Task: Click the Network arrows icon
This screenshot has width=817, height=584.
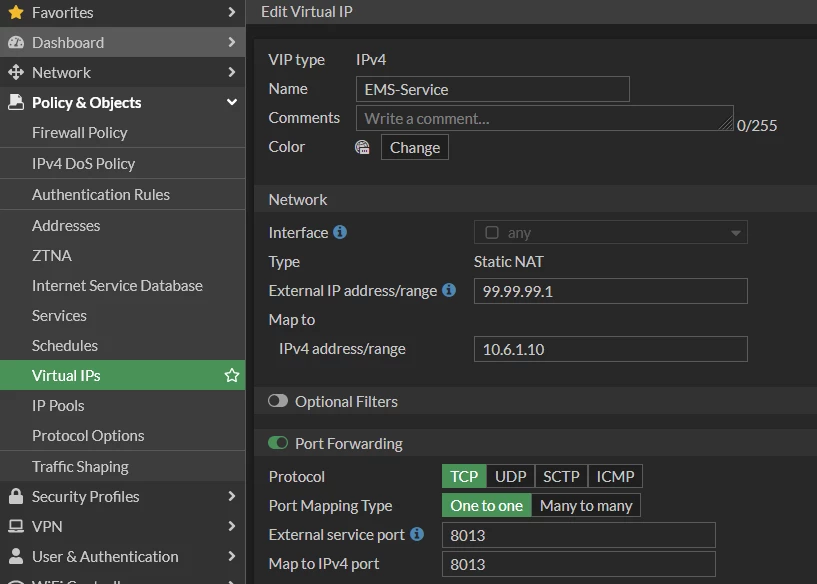Action: click(16, 72)
